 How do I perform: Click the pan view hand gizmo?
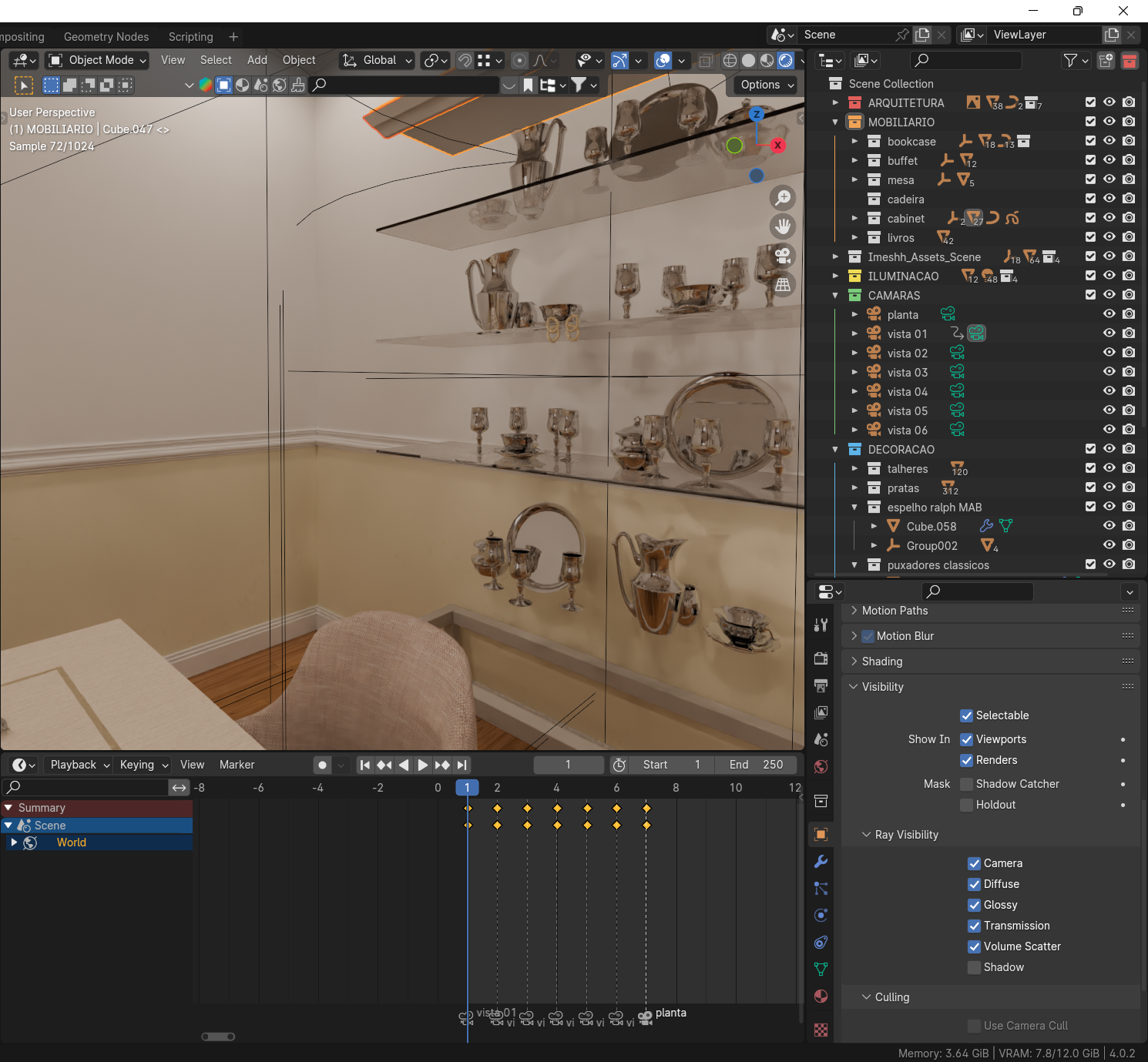tap(783, 226)
